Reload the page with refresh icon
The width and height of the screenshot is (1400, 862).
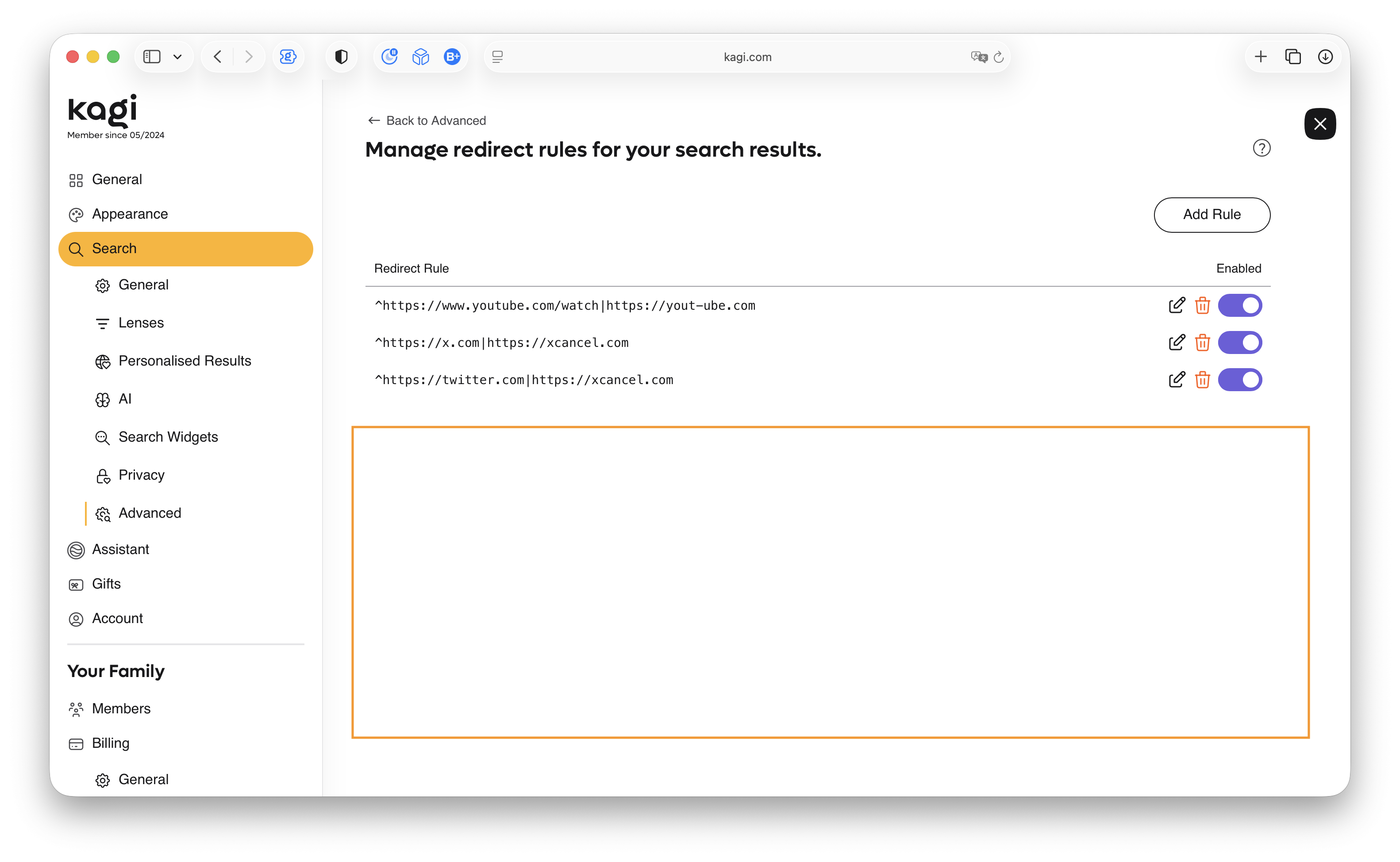(999, 57)
